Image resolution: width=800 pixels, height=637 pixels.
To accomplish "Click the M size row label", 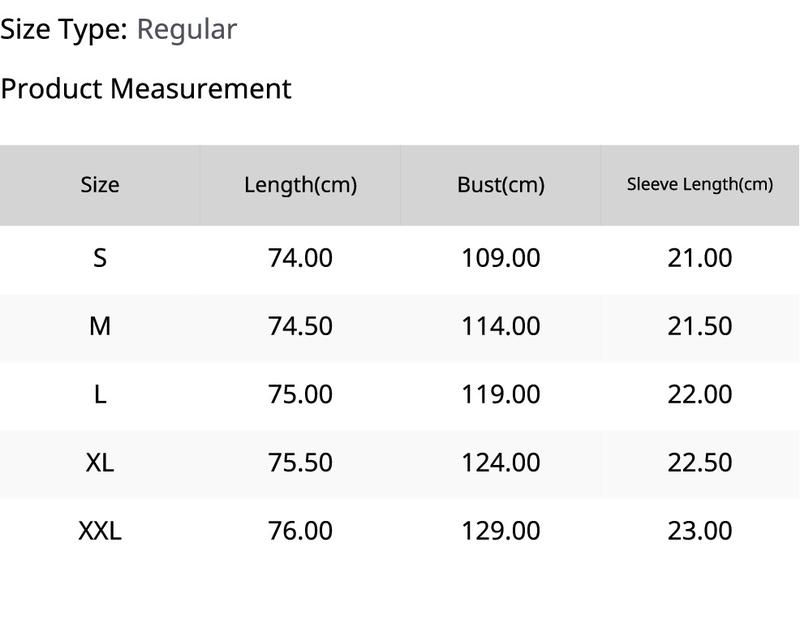I will [x=100, y=326].
